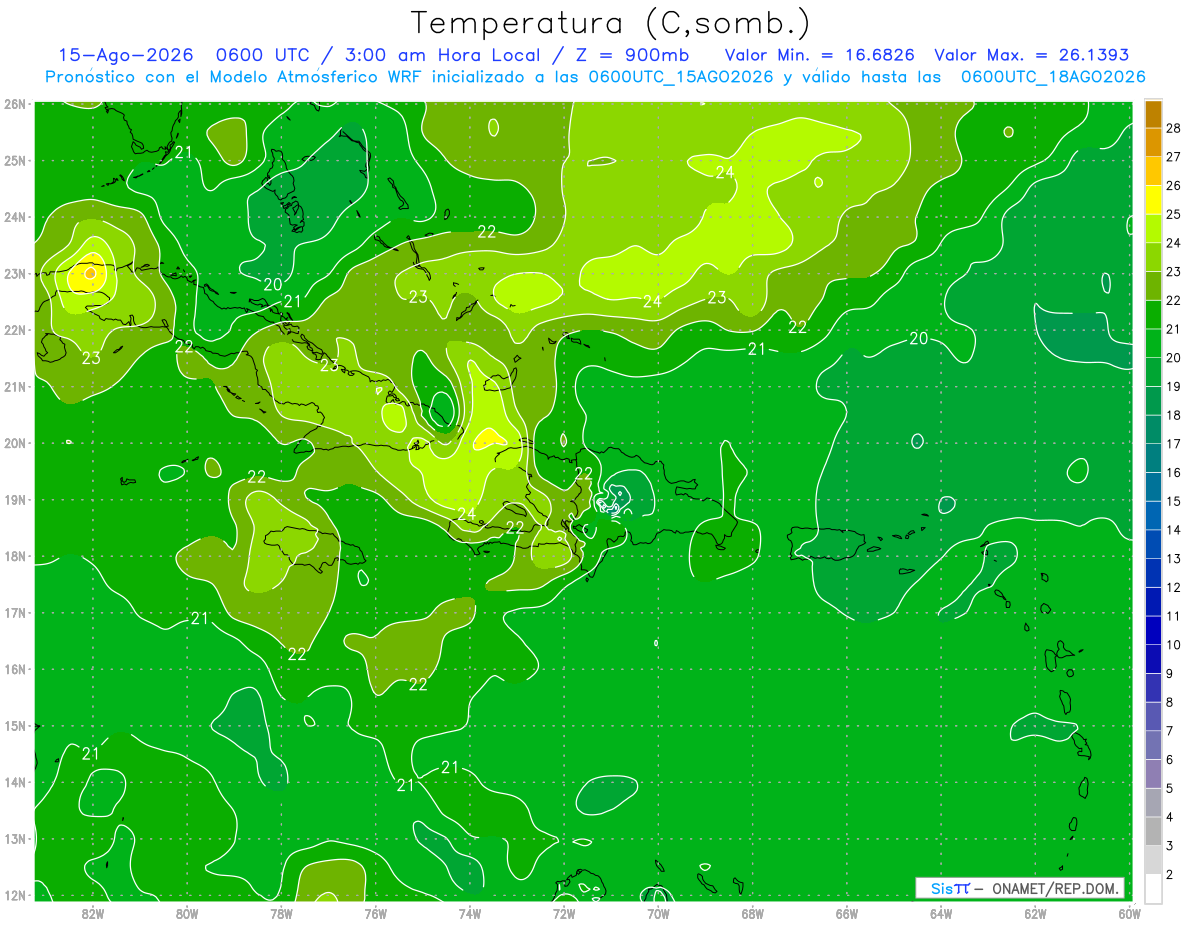This screenshot has height=927, width=1200.
Task: Click the 'ONAMET/REP.DOM.' credit label
Action: coord(1056,888)
